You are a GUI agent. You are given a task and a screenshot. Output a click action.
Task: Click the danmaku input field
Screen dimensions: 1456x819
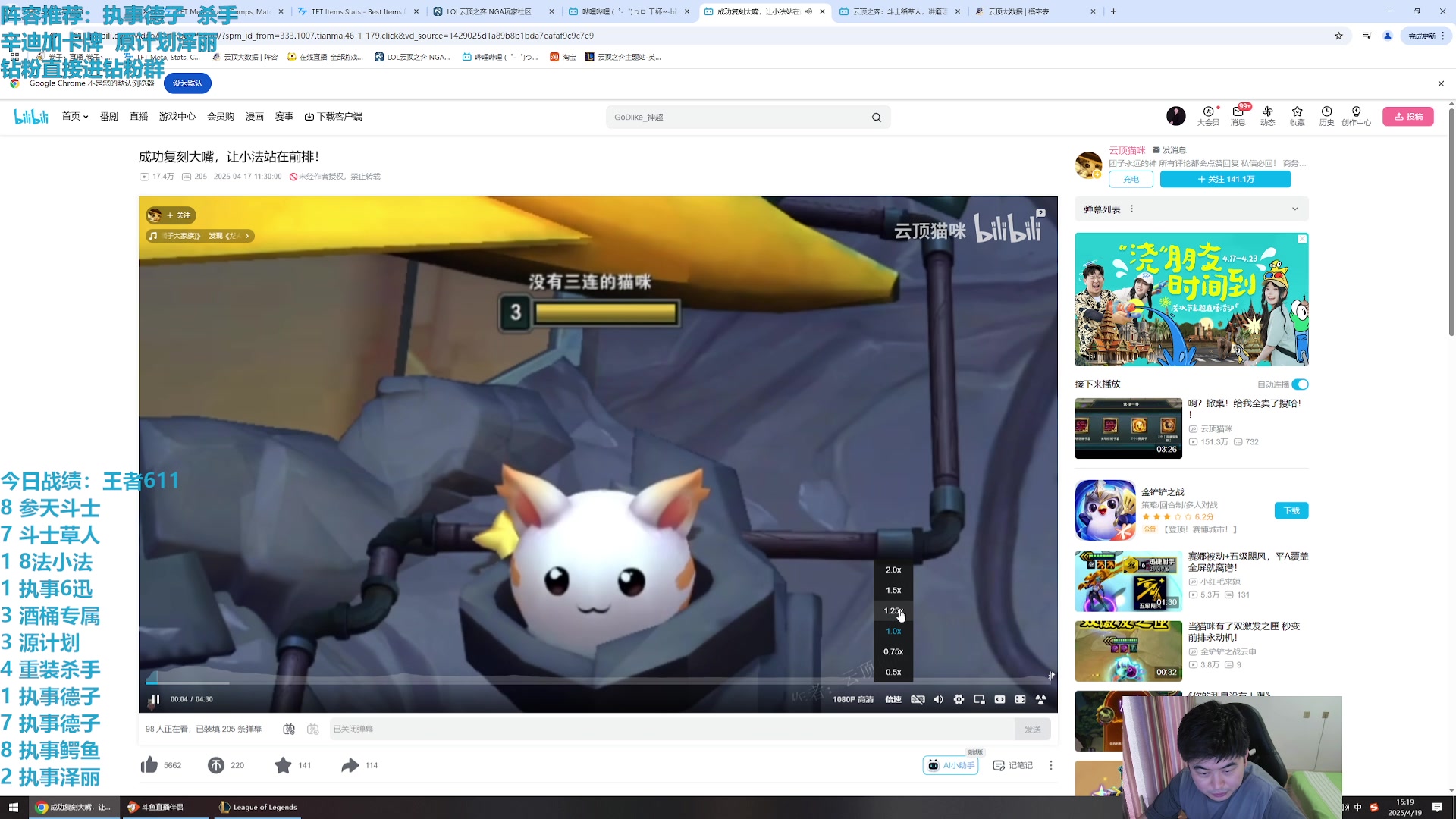click(671, 729)
